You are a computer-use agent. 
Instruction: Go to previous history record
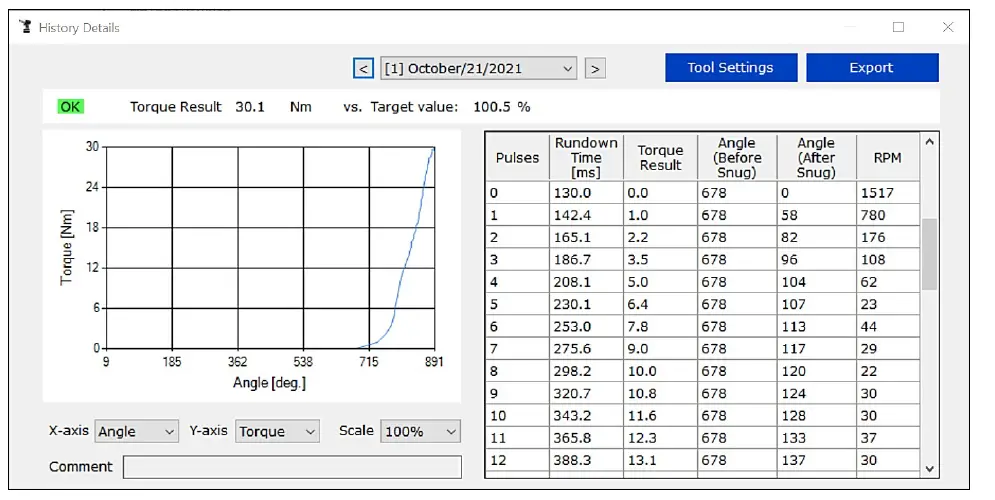(x=363, y=68)
